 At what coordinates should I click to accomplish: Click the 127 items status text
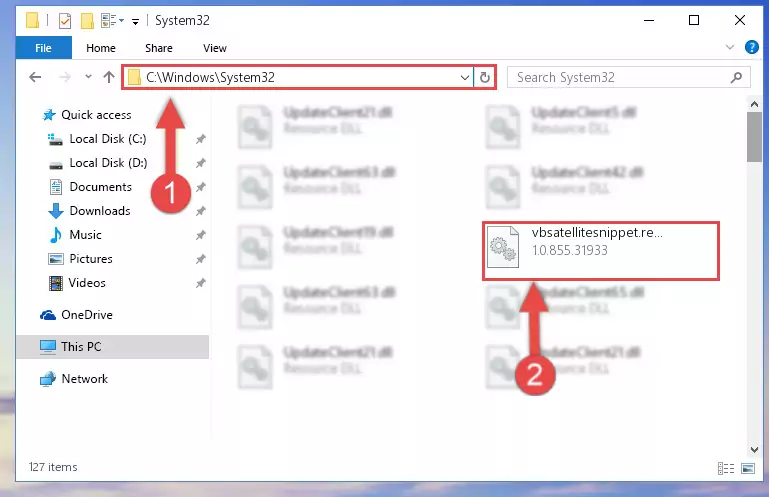click(x=53, y=467)
